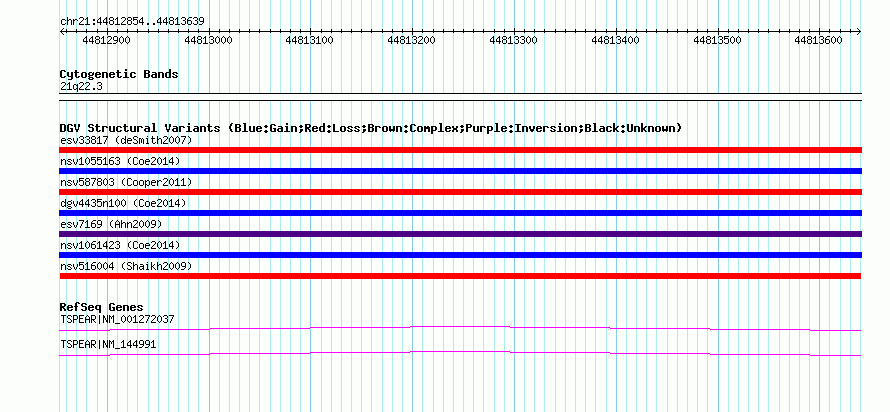Click ruler tick label 44813100
This screenshot has width=890, height=412.
[309, 40]
